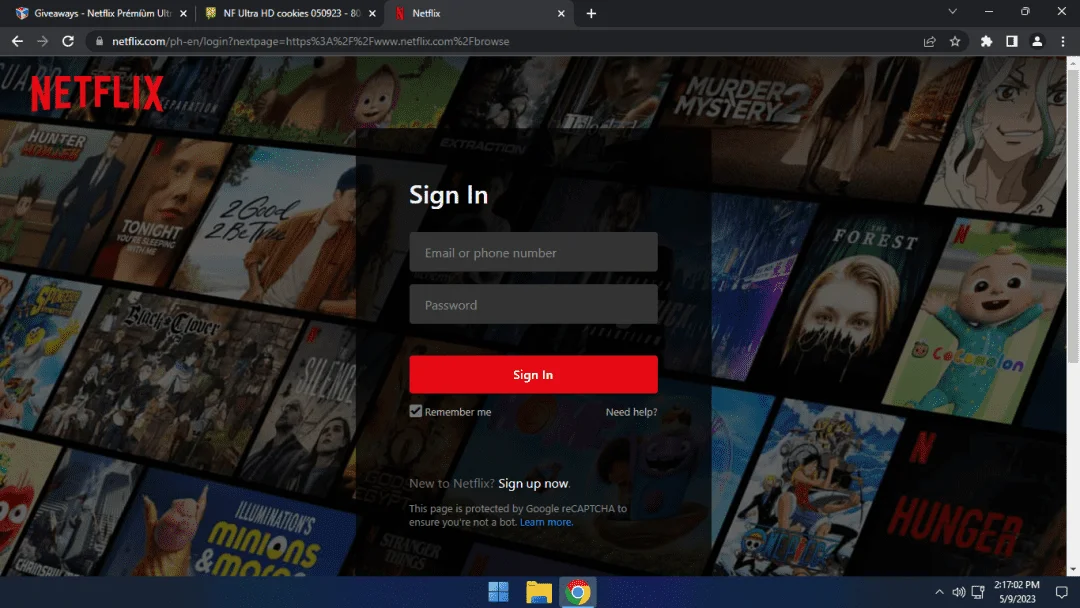Image resolution: width=1080 pixels, height=608 pixels.
Task: Bookmark this page with the star icon
Action: point(955,41)
